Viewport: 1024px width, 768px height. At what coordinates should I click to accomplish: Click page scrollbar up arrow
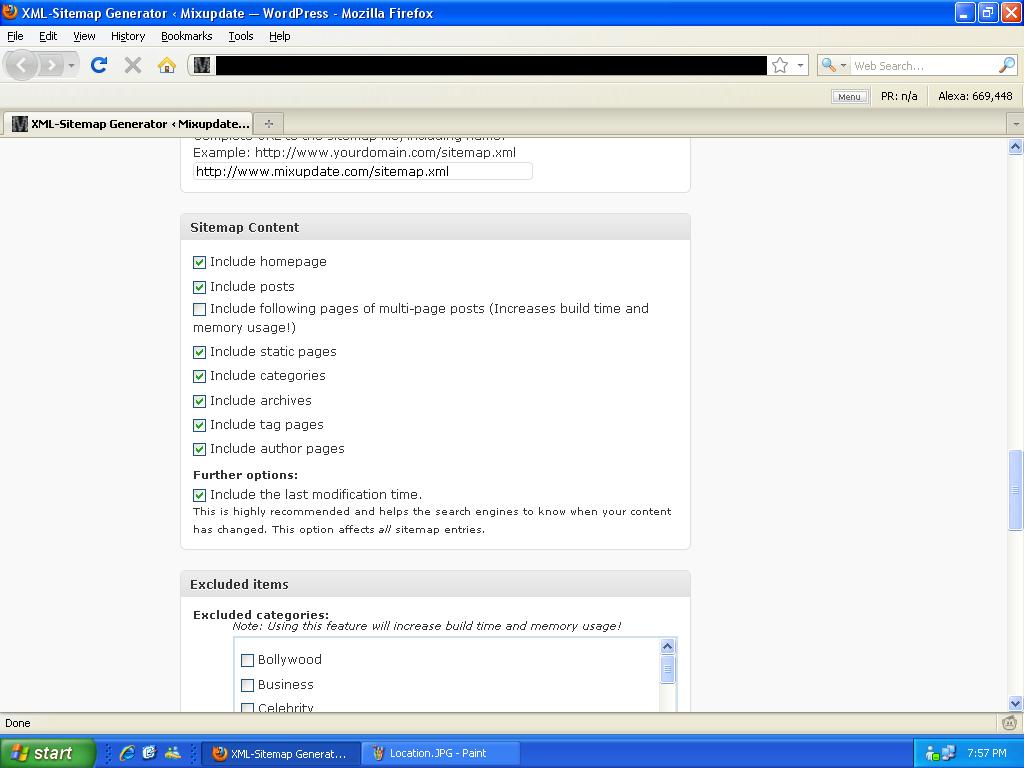pyautogui.click(x=1016, y=147)
